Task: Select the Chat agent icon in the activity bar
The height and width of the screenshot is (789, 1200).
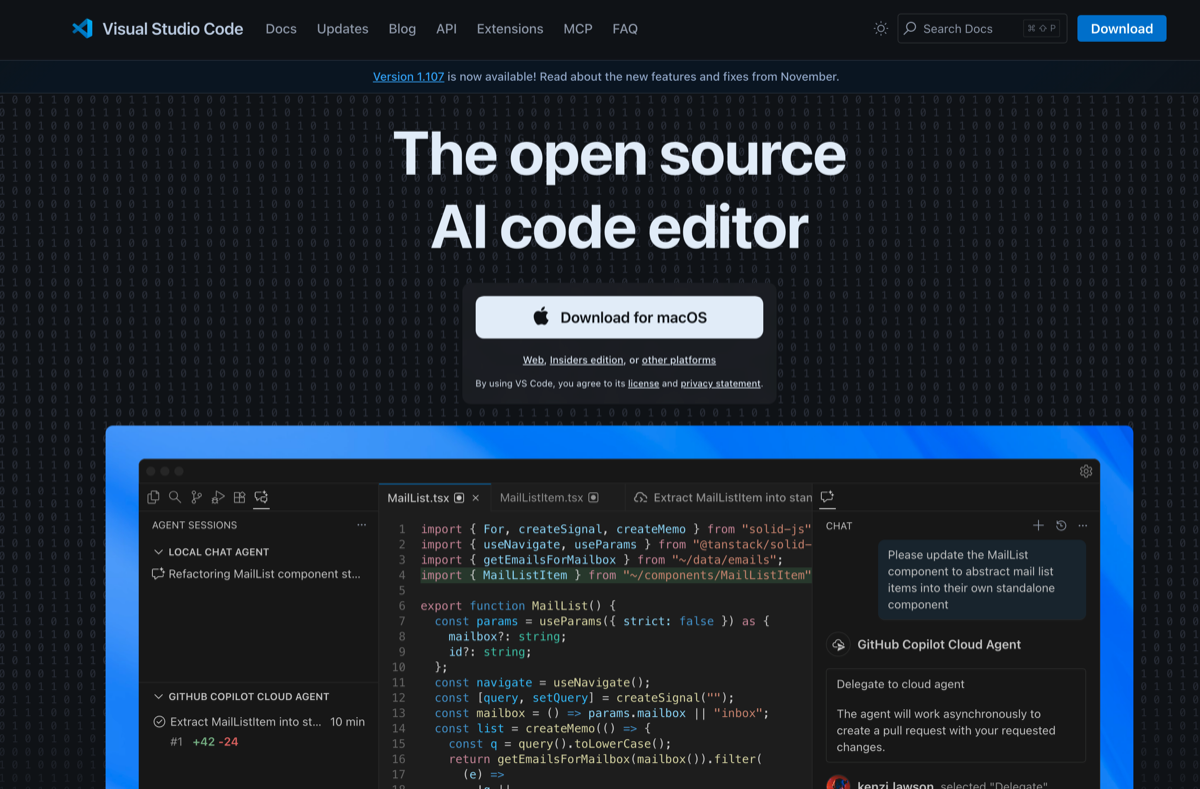Action: pos(260,497)
